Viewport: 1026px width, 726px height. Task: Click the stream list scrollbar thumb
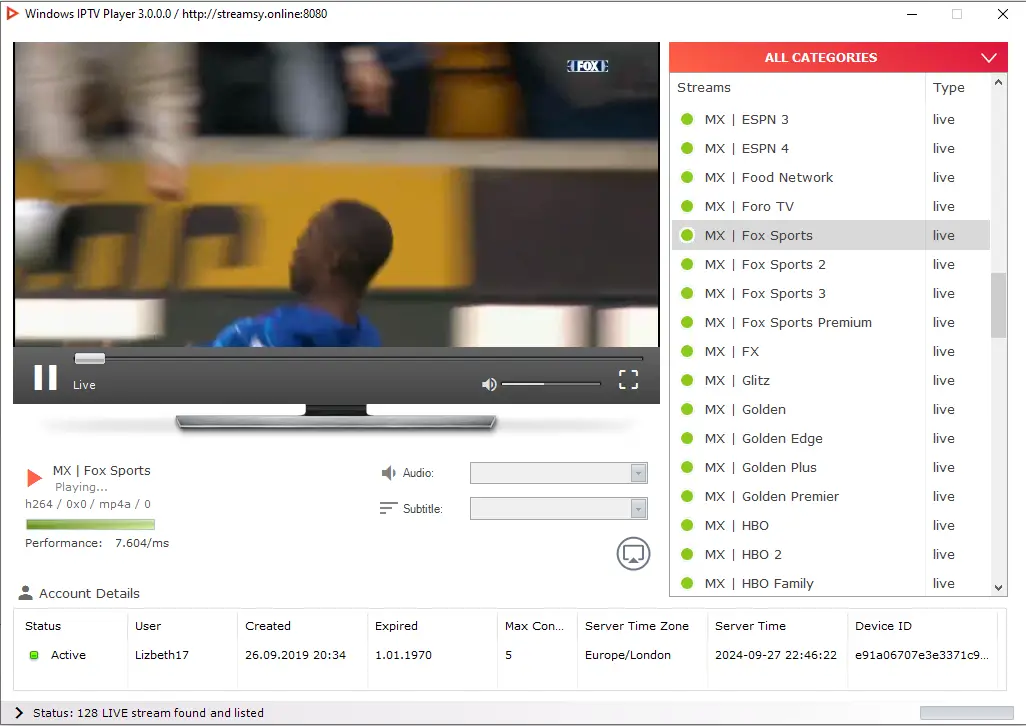(x=998, y=305)
